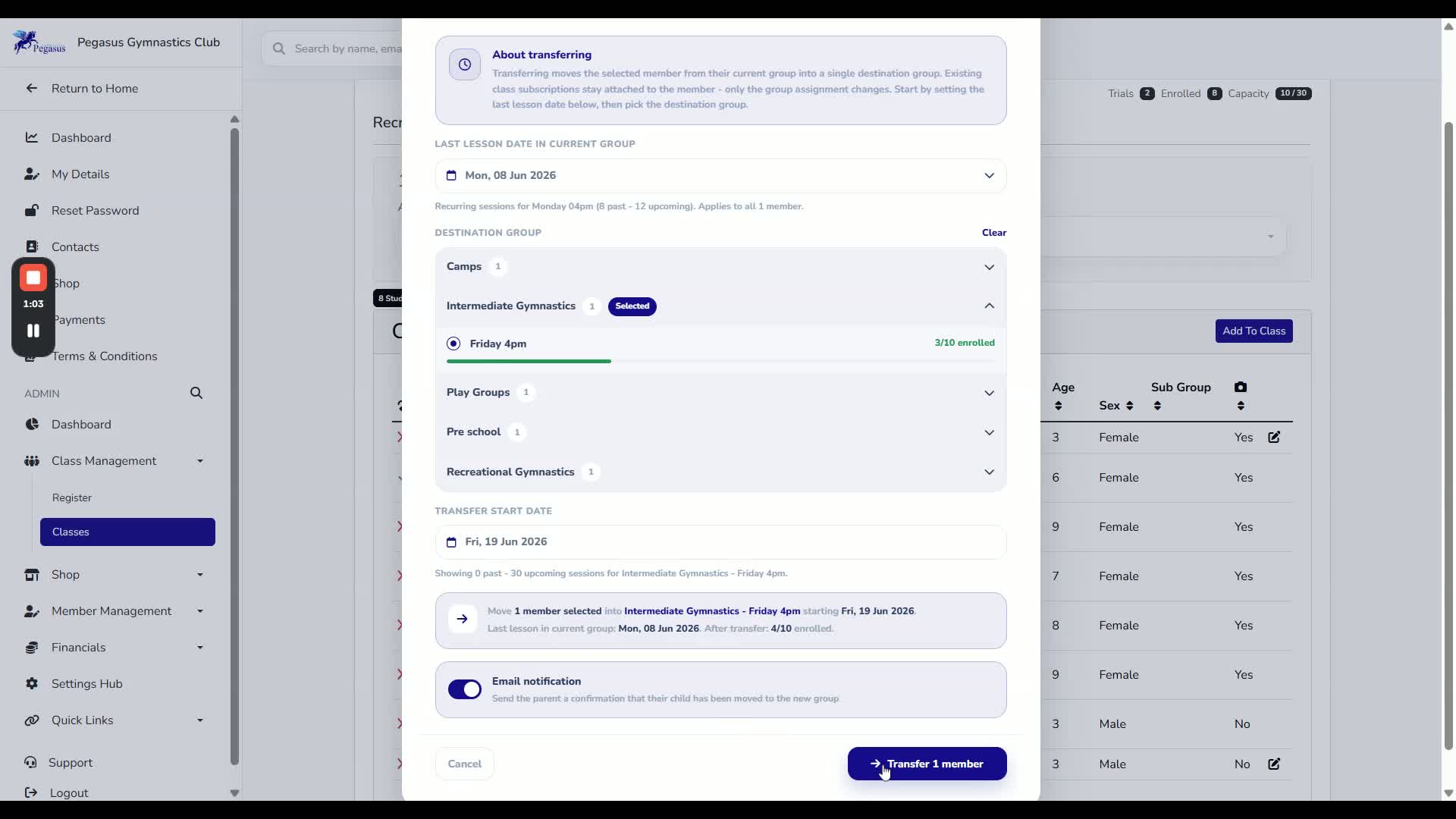Image resolution: width=1456 pixels, height=819 pixels.
Task: Click the Transfer 1 member button
Action: point(927,764)
